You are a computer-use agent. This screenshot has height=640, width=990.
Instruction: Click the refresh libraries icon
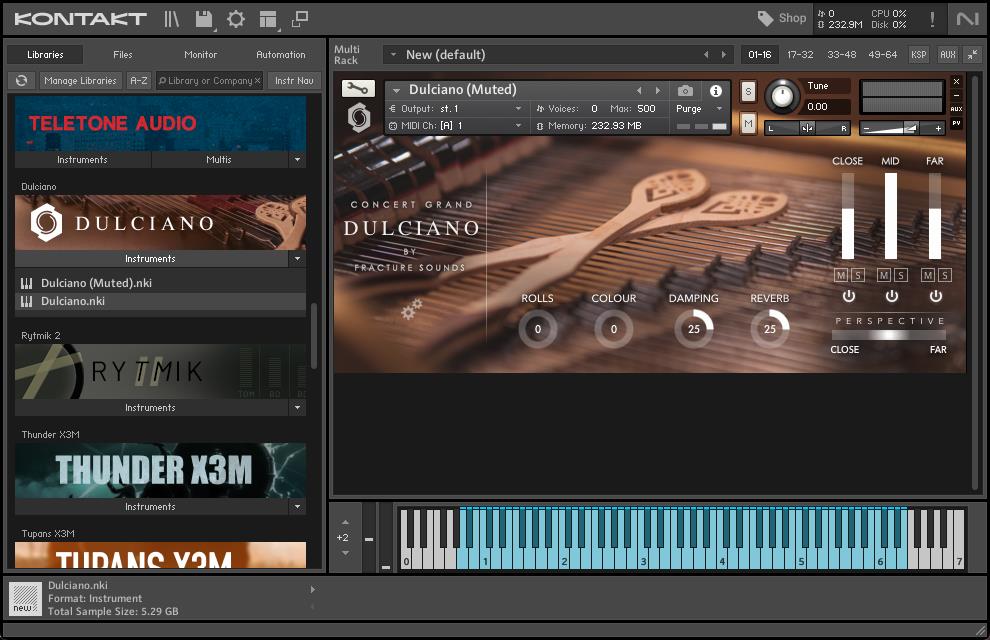[x=21, y=81]
